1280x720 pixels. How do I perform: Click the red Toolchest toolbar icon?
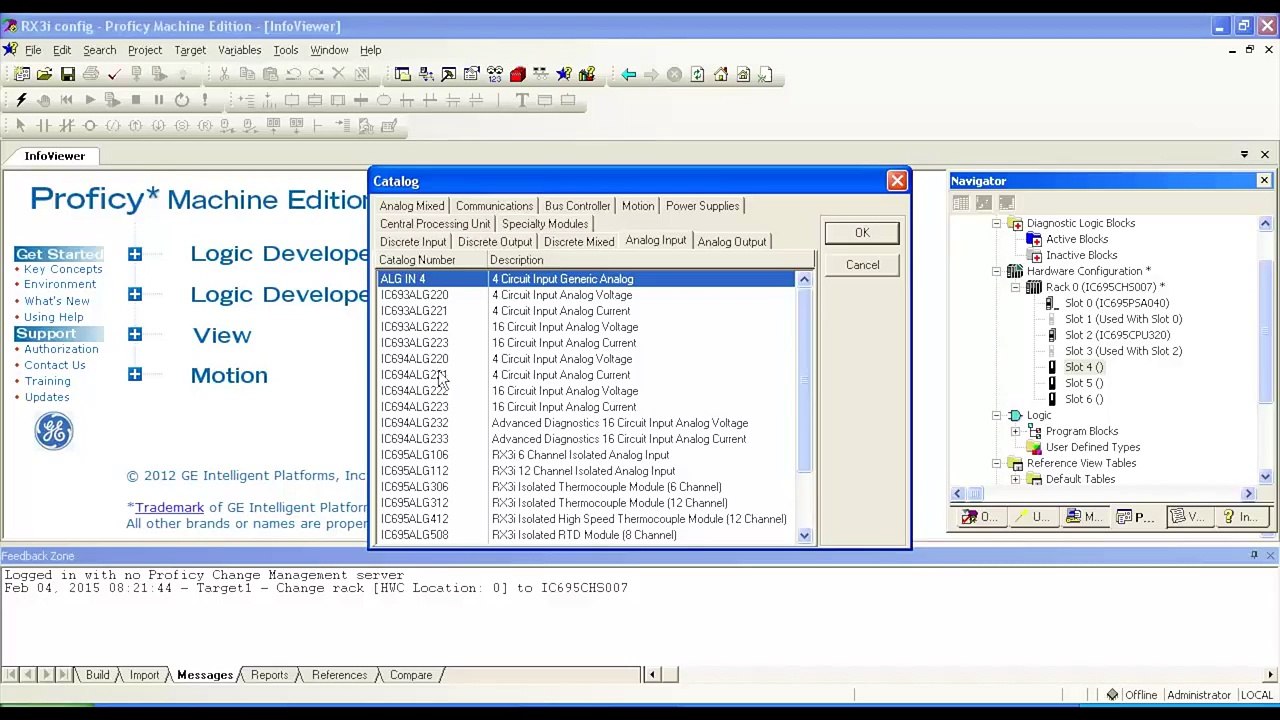[517, 74]
